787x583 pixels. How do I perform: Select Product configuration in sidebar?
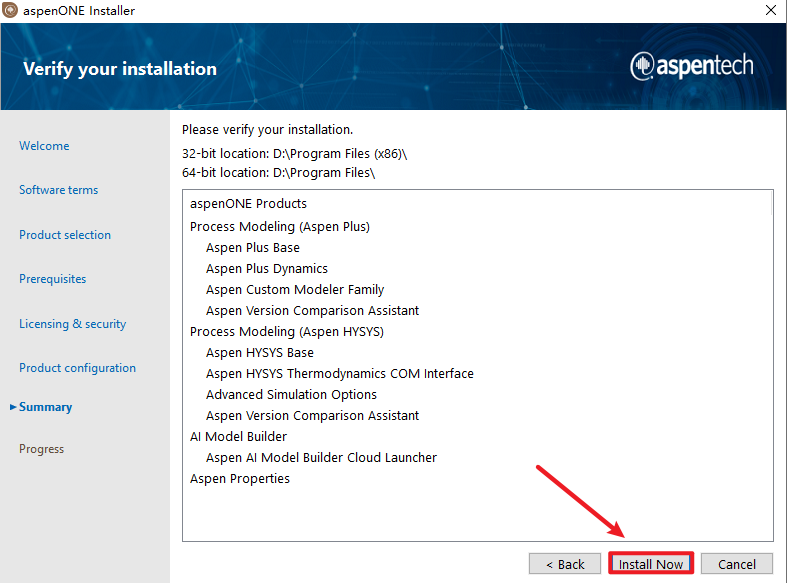pyautogui.click(x=77, y=368)
